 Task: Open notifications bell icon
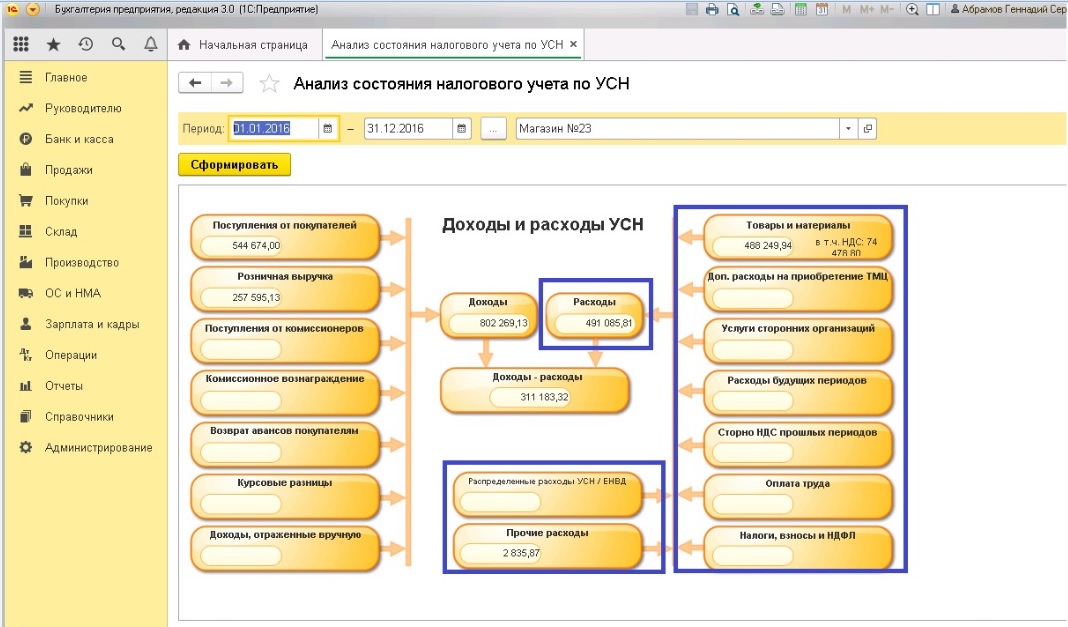coord(151,44)
